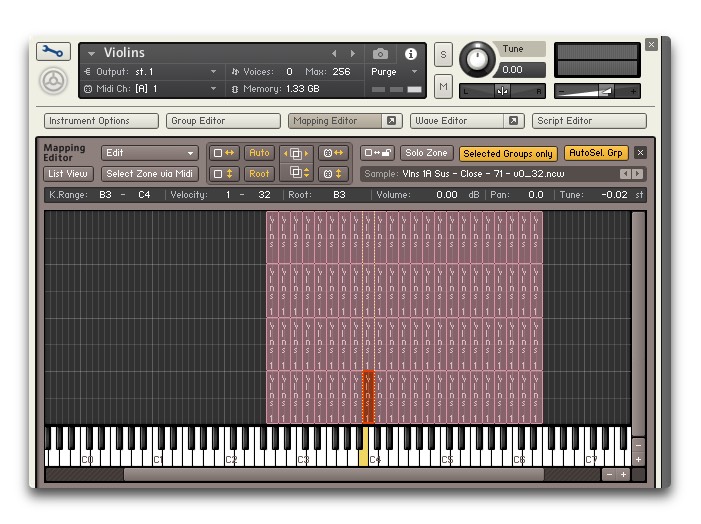The height and width of the screenshot is (524, 701).
Task: Click Velocity high value 32
Action: coord(264,195)
